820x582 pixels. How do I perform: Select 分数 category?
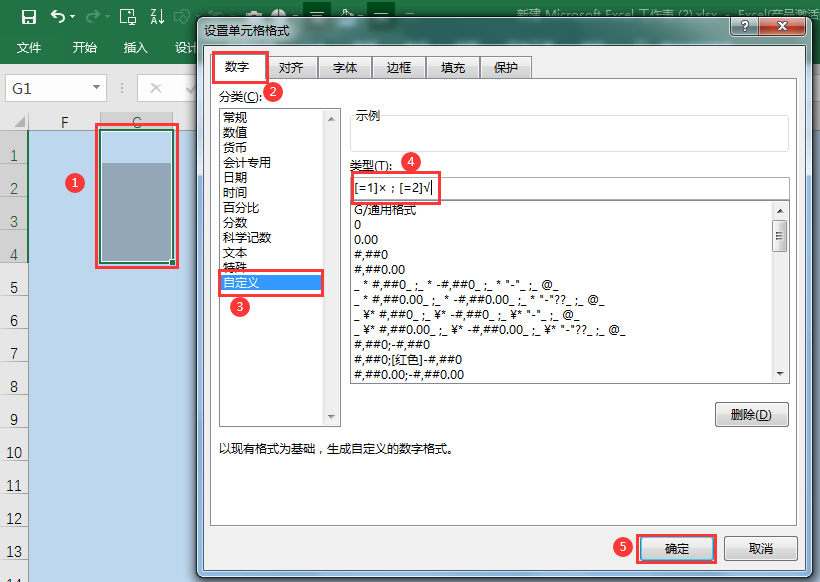coord(235,223)
